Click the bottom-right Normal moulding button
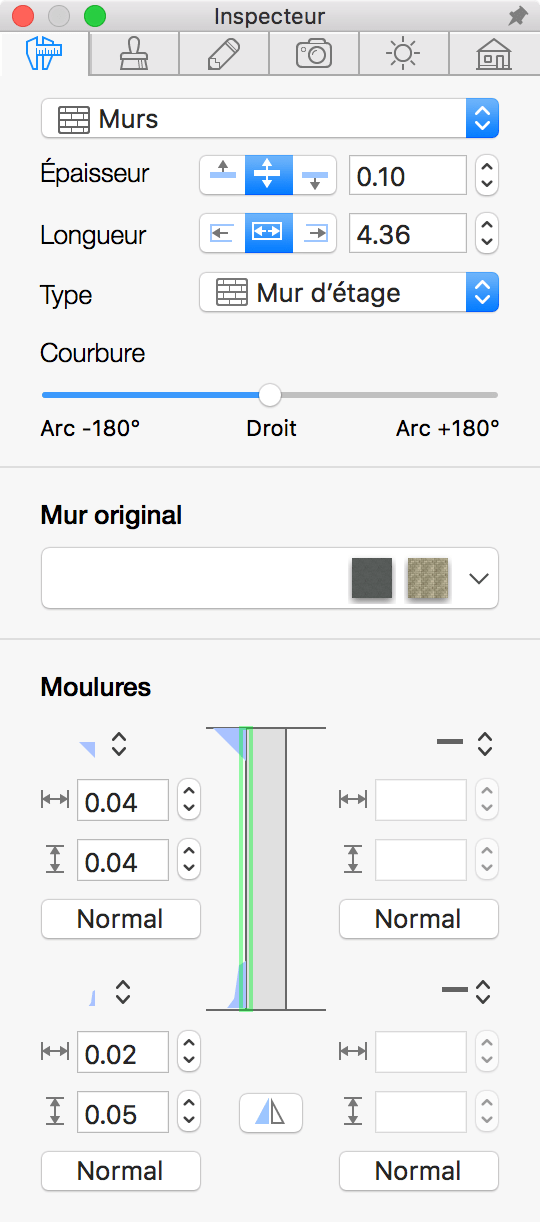Screen dimensions: 540x1222 click(x=419, y=1171)
